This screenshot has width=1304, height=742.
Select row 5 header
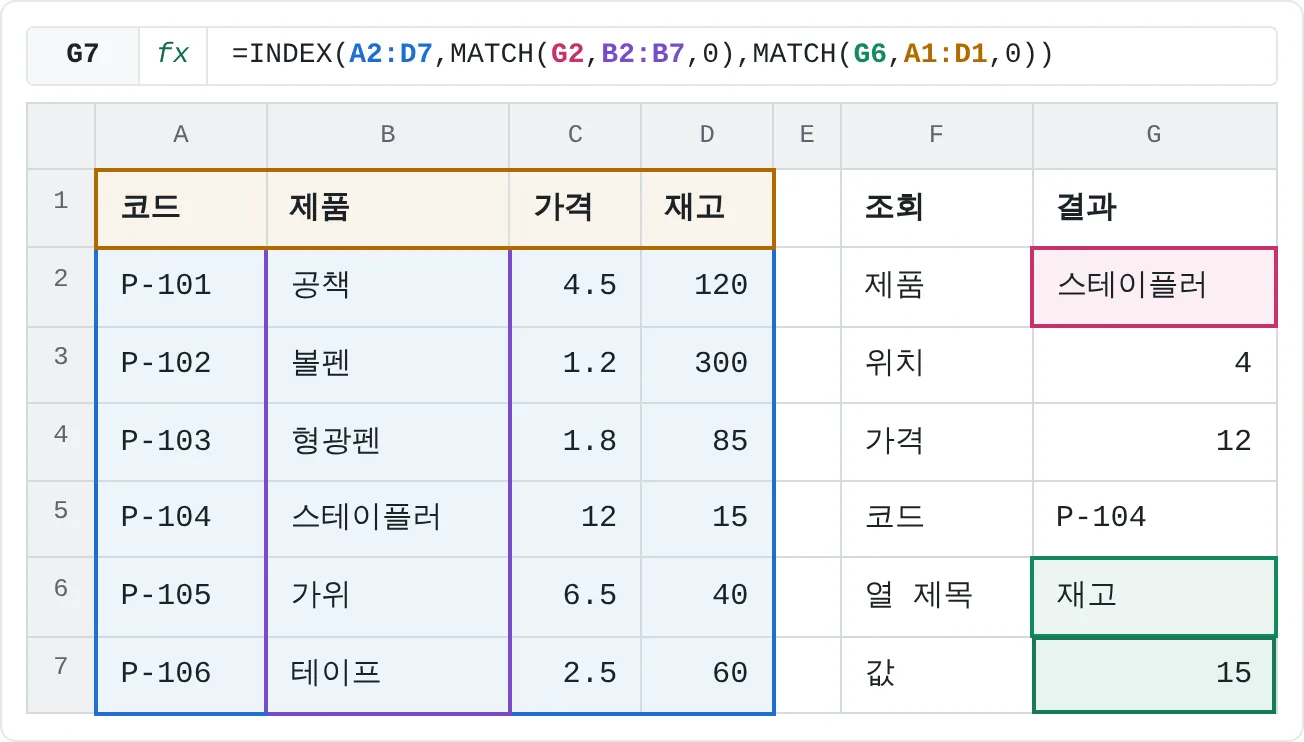[x=61, y=518]
